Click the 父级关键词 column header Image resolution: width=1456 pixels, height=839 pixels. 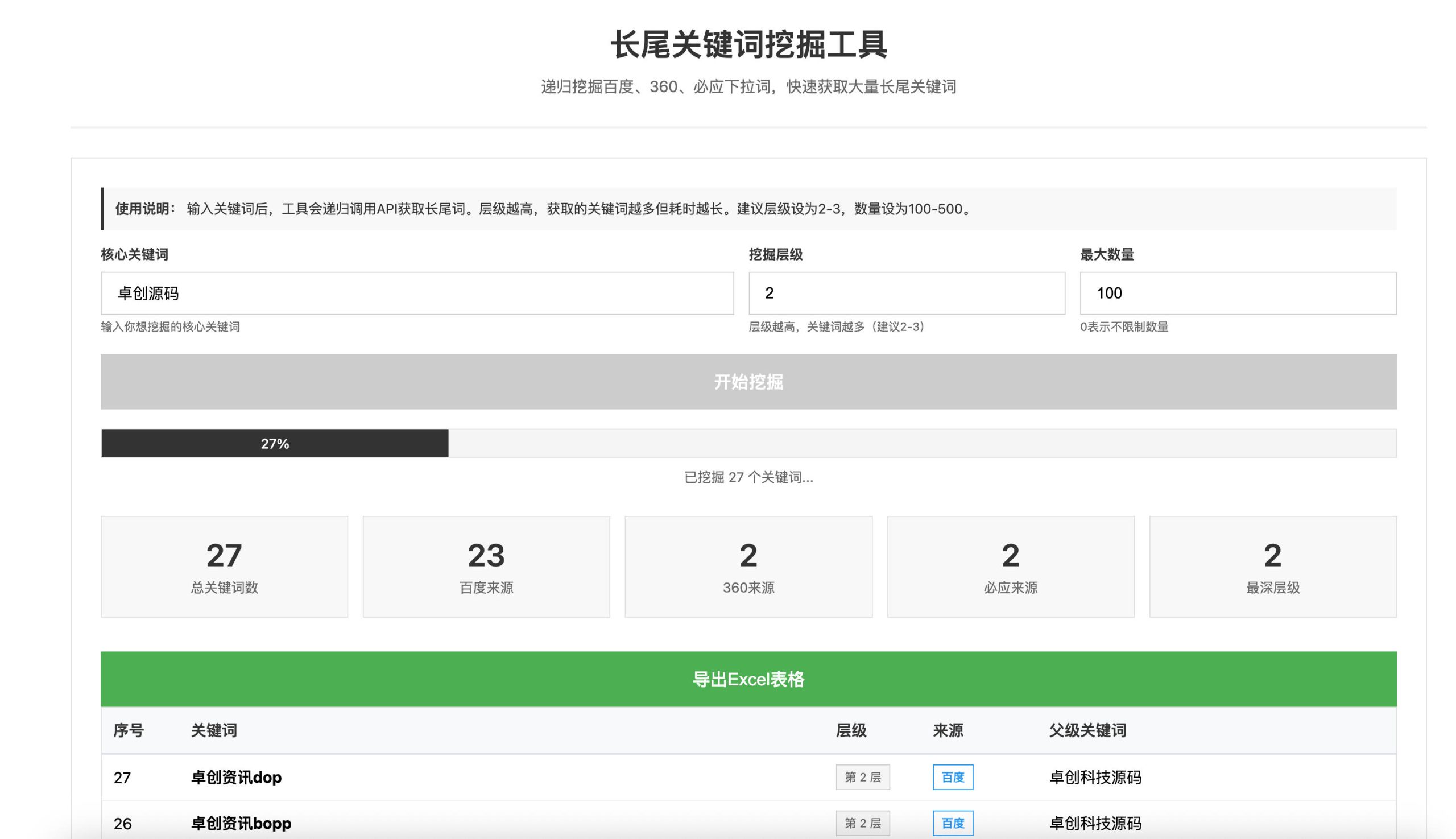(x=1087, y=731)
